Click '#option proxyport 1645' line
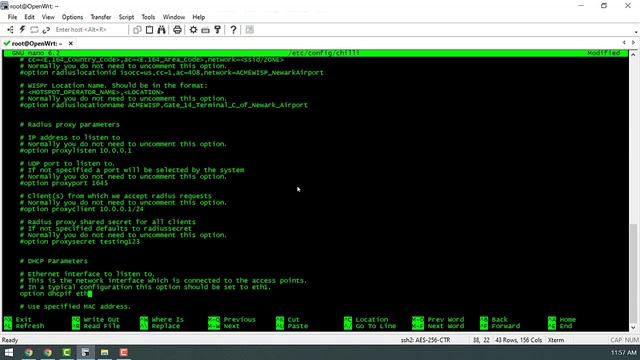 (x=64, y=183)
